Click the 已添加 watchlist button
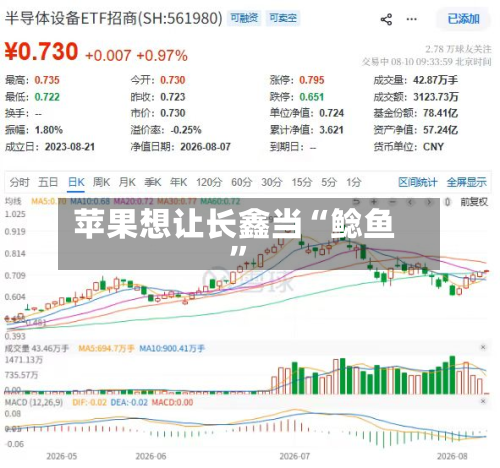 pos(463,19)
